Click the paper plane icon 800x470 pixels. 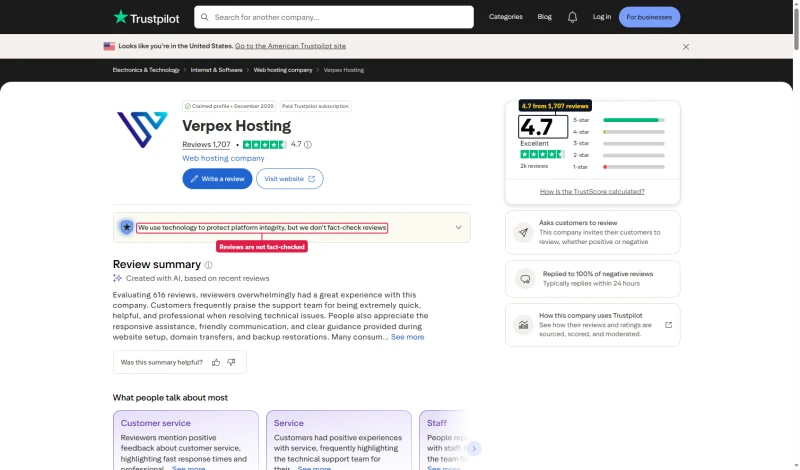523,232
